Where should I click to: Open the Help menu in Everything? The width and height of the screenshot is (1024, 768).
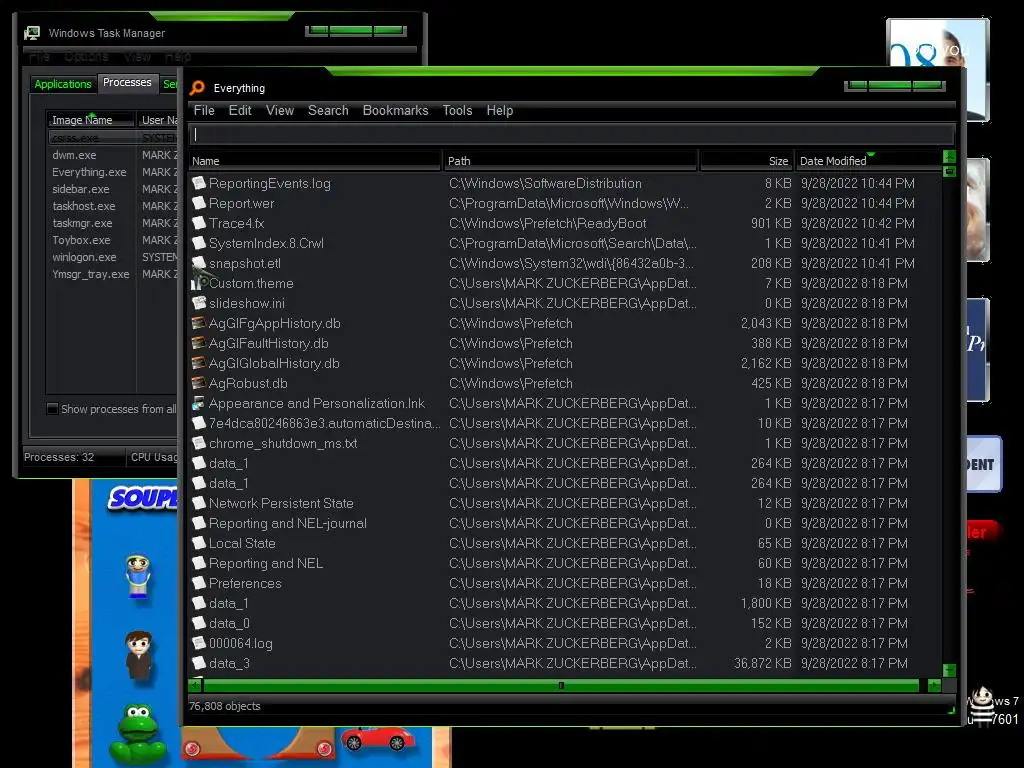coord(500,110)
